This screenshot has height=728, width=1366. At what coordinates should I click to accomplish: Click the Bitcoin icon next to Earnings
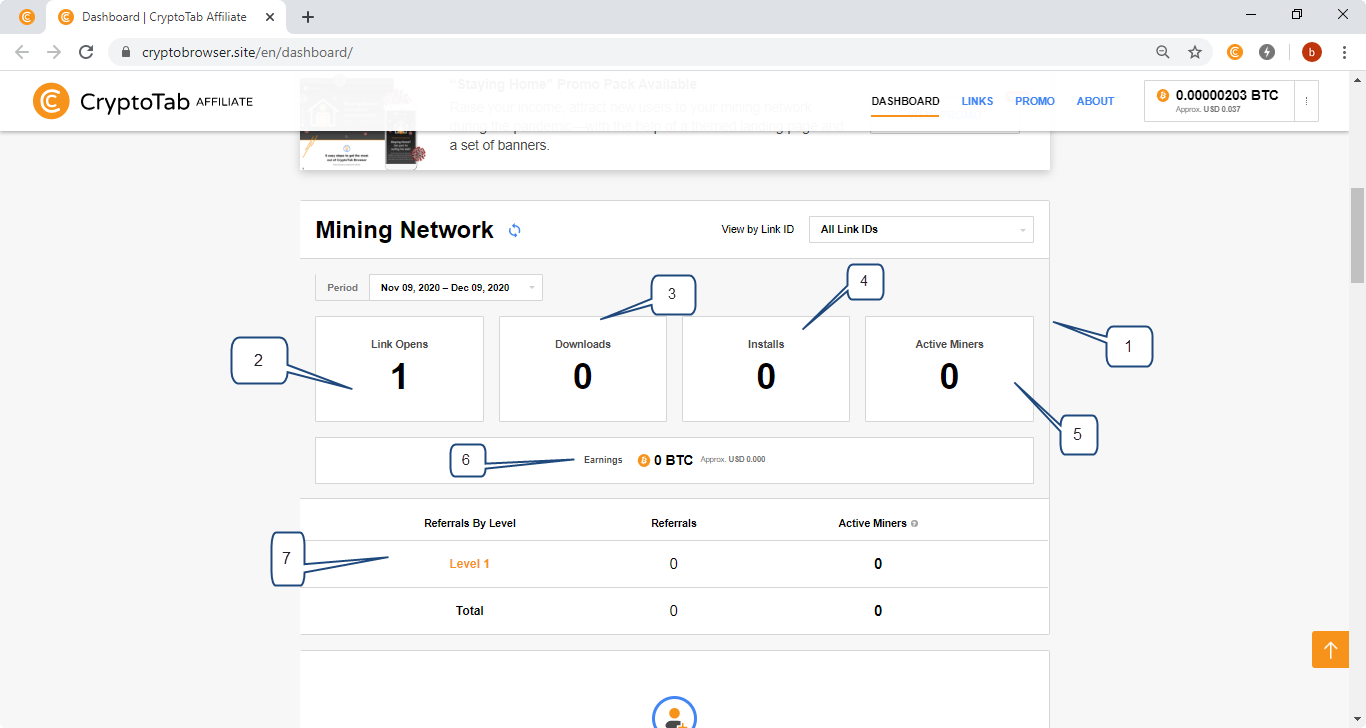[x=644, y=460]
